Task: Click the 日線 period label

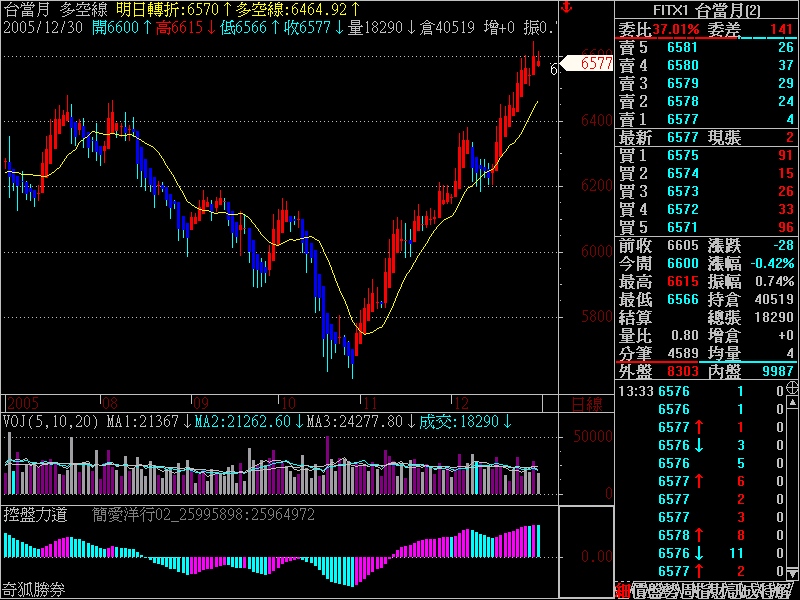Action: pos(587,404)
